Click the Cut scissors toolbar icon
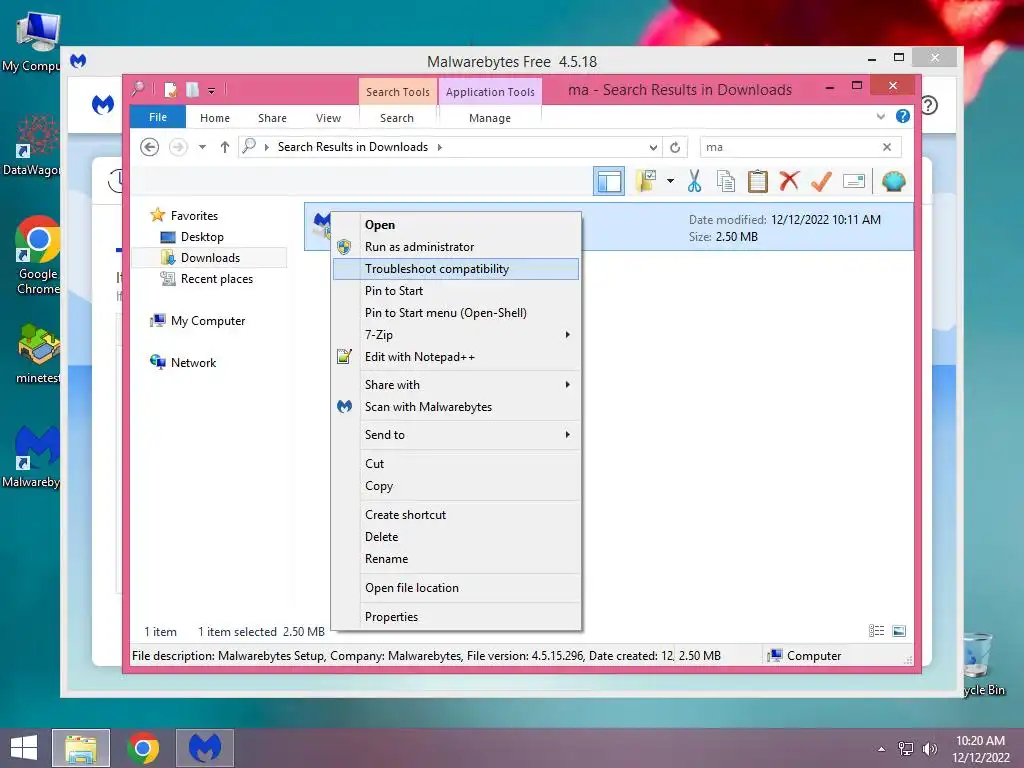Image resolution: width=1024 pixels, height=768 pixels. [694, 182]
